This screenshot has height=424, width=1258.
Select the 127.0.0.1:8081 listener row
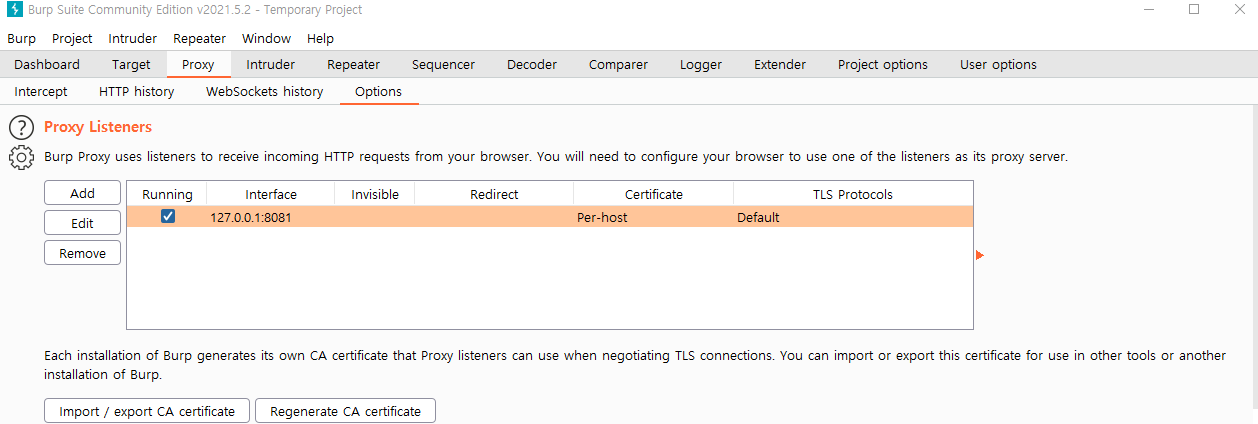(550, 217)
